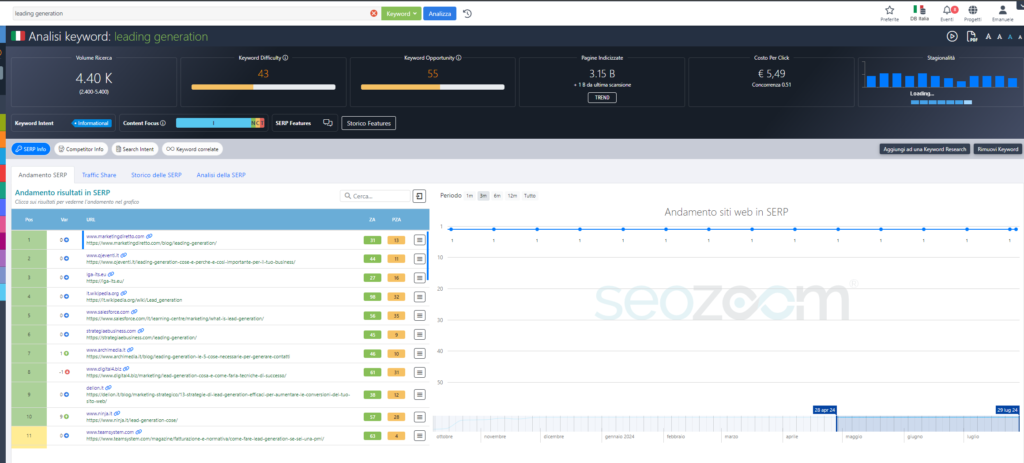Select the 12m period option

513,195
